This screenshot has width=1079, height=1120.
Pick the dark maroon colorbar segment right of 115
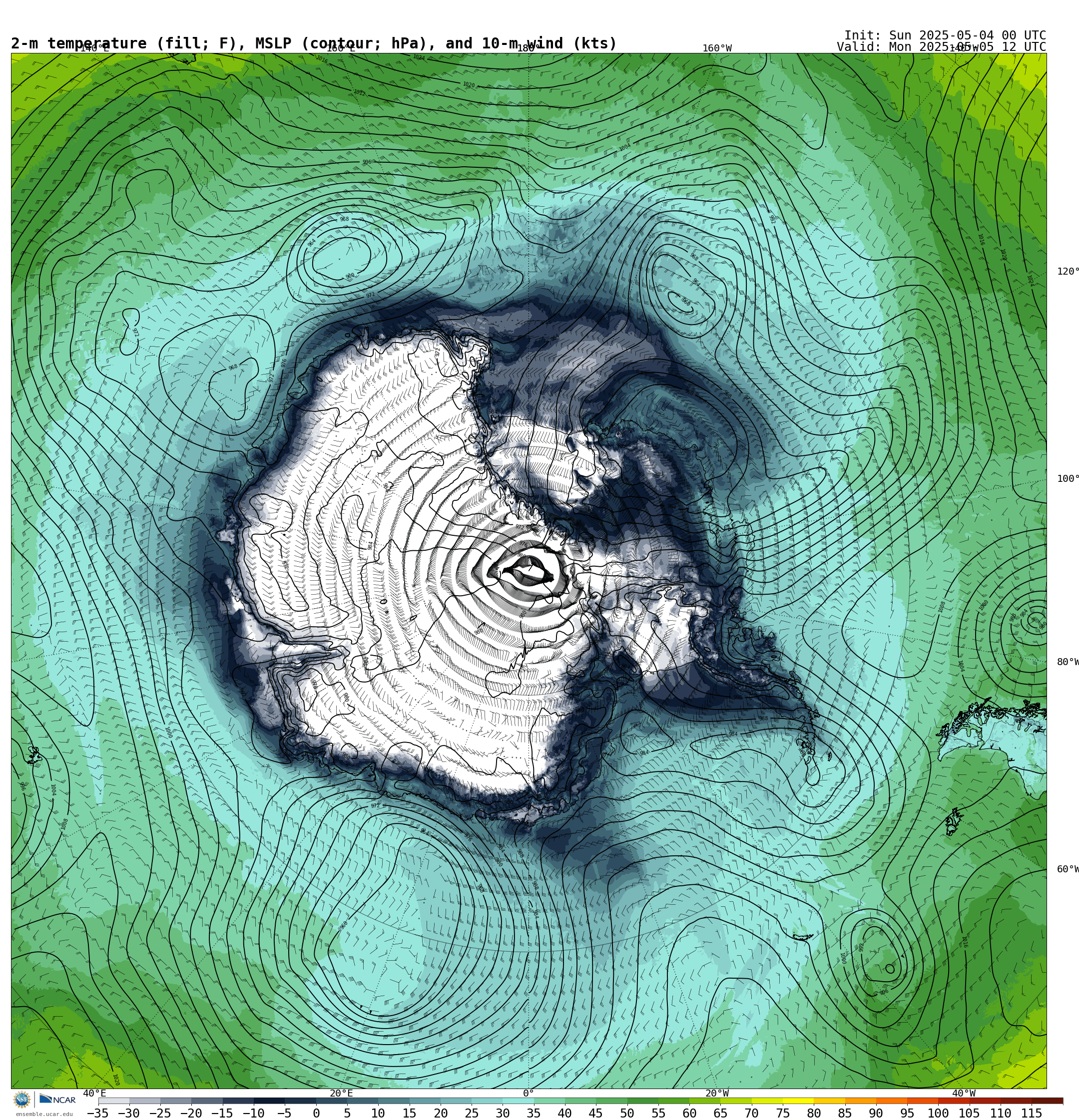click(1048, 1101)
